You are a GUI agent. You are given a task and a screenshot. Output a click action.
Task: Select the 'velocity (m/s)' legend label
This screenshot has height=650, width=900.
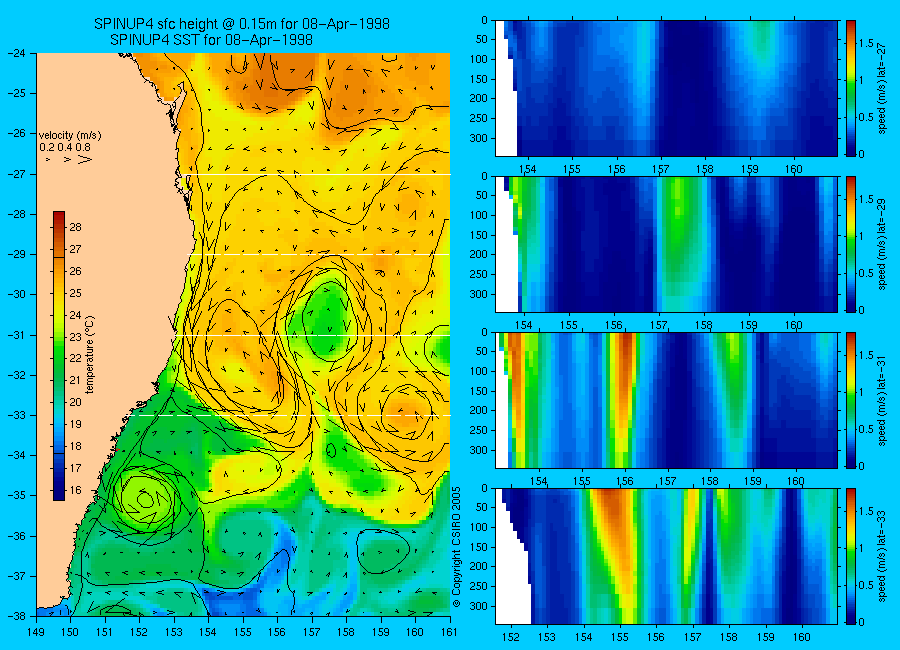70,136
